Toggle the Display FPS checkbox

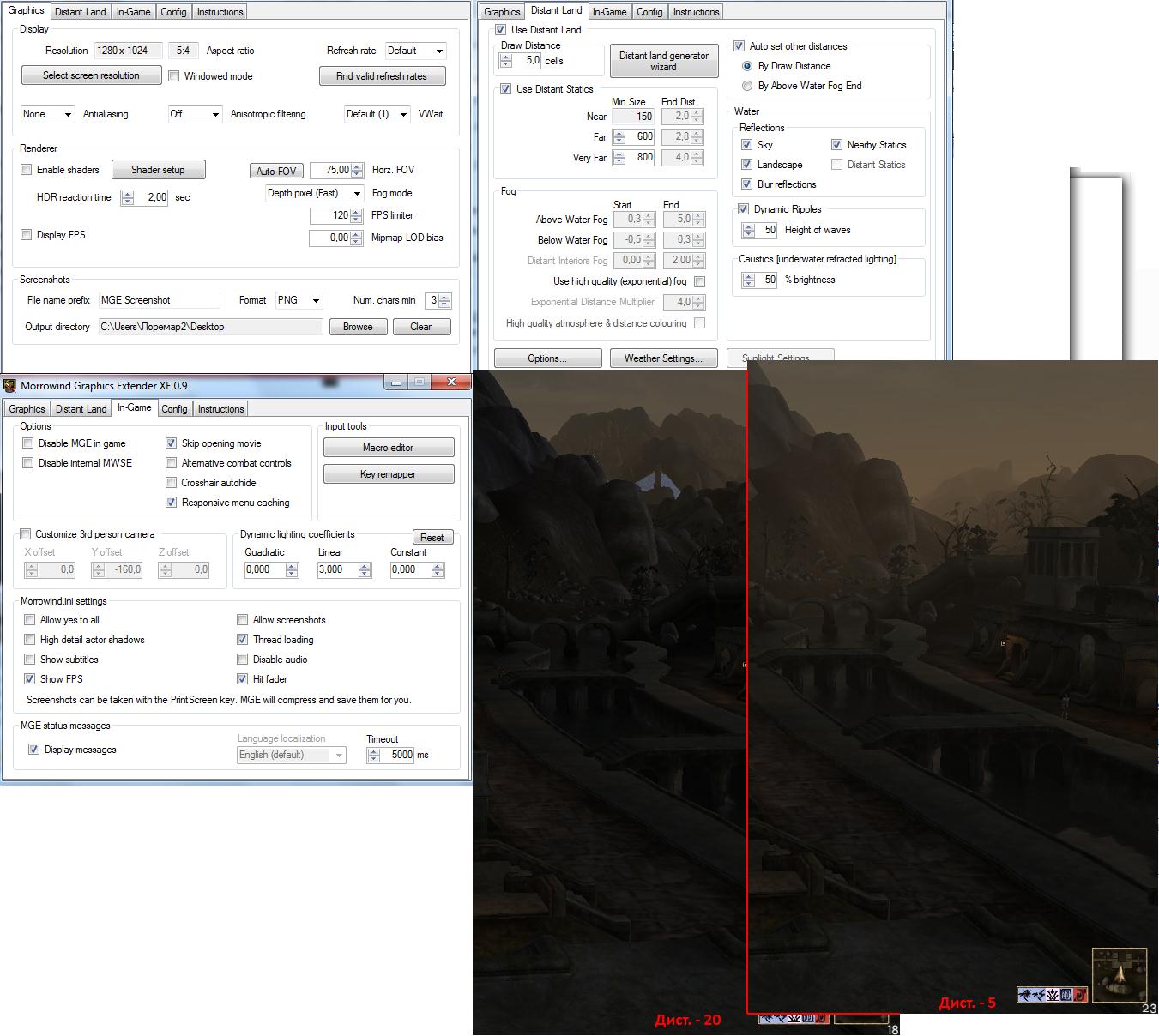(27, 235)
